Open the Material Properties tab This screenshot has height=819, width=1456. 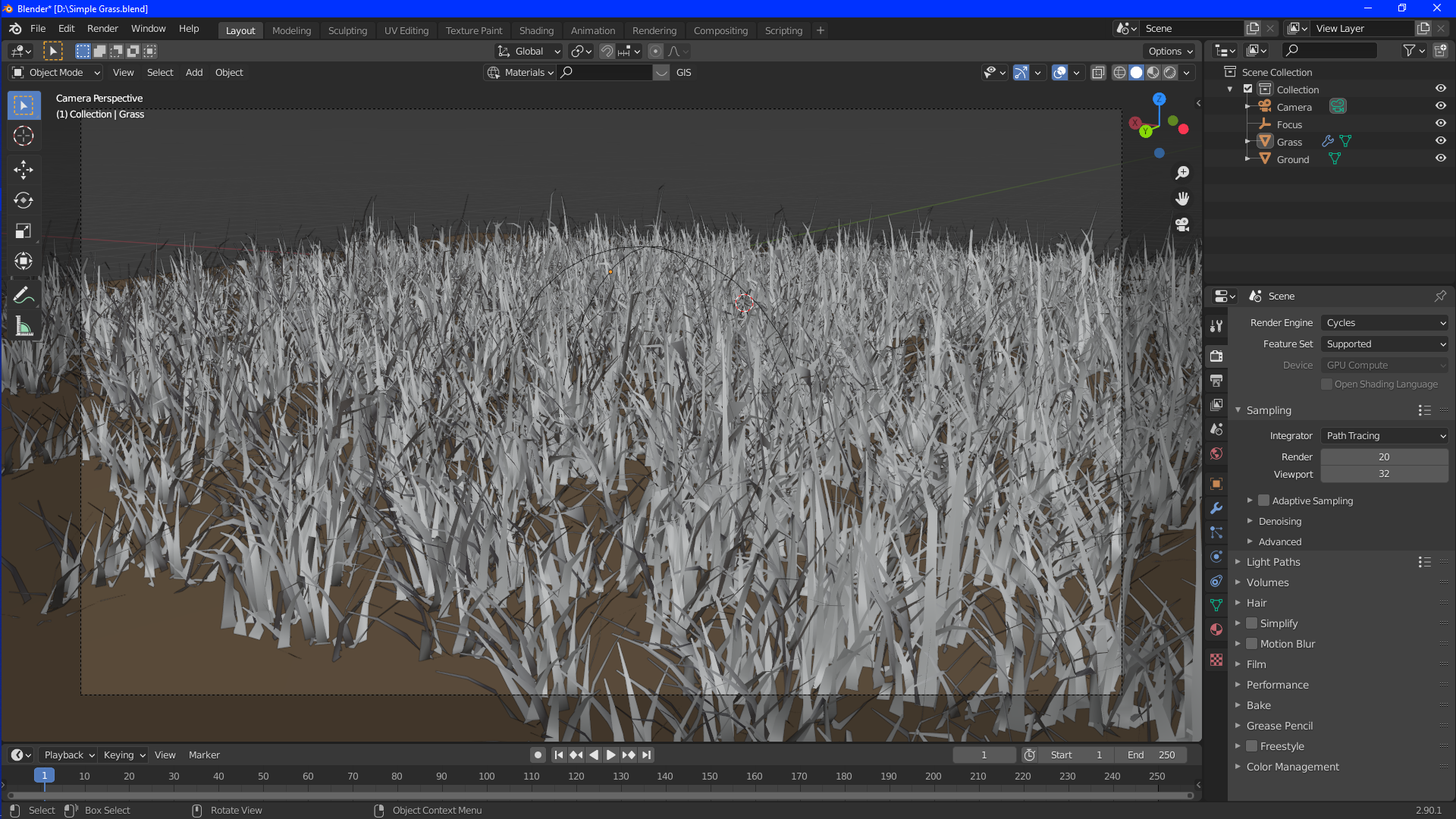[1216, 629]
